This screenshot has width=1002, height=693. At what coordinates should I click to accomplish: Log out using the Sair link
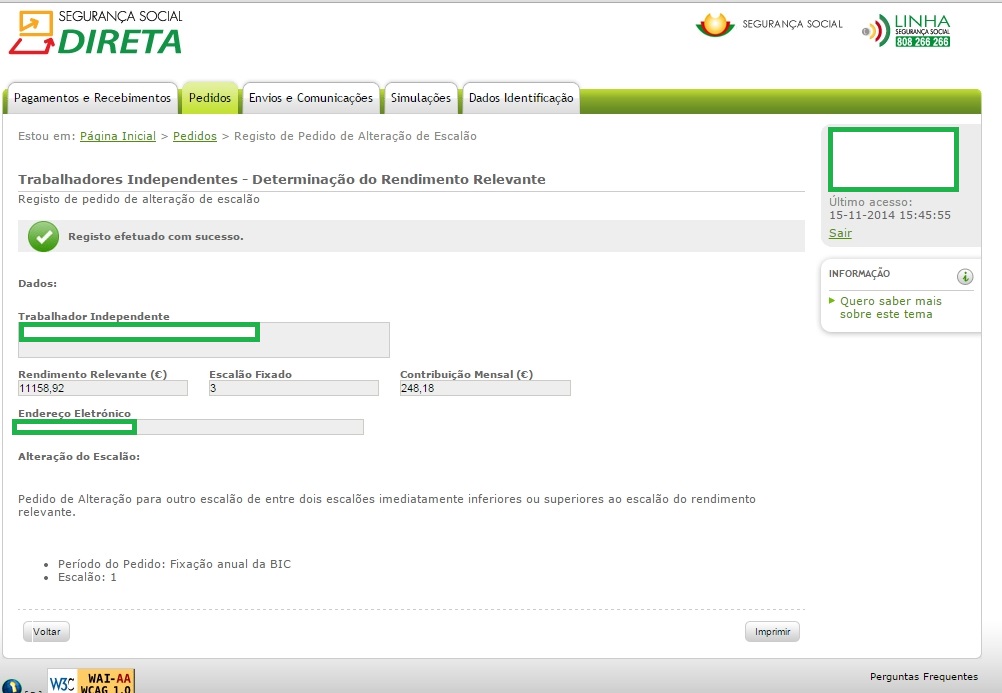point(840,233)
